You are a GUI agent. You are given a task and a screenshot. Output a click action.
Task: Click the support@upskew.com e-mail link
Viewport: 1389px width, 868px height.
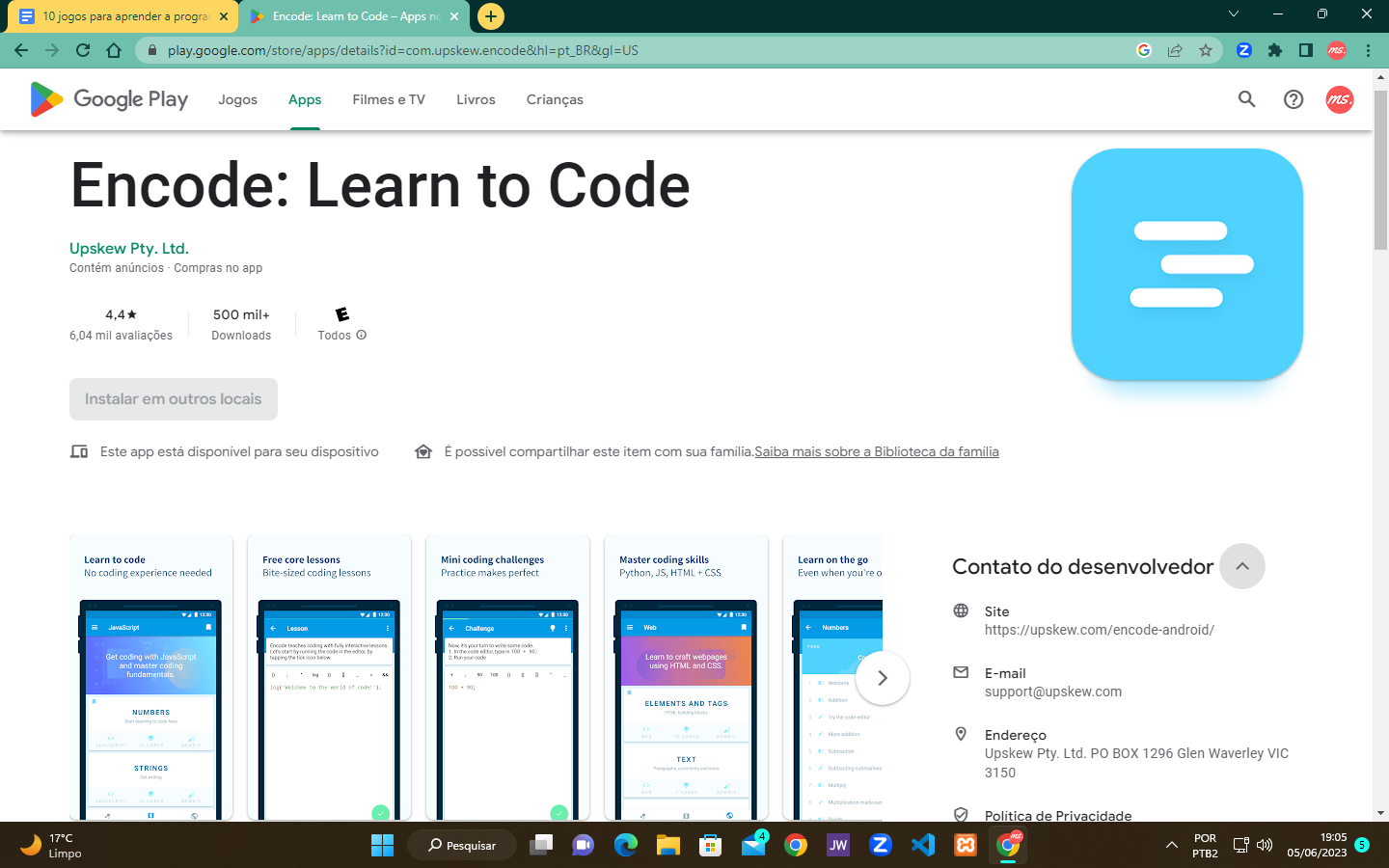1053,692
